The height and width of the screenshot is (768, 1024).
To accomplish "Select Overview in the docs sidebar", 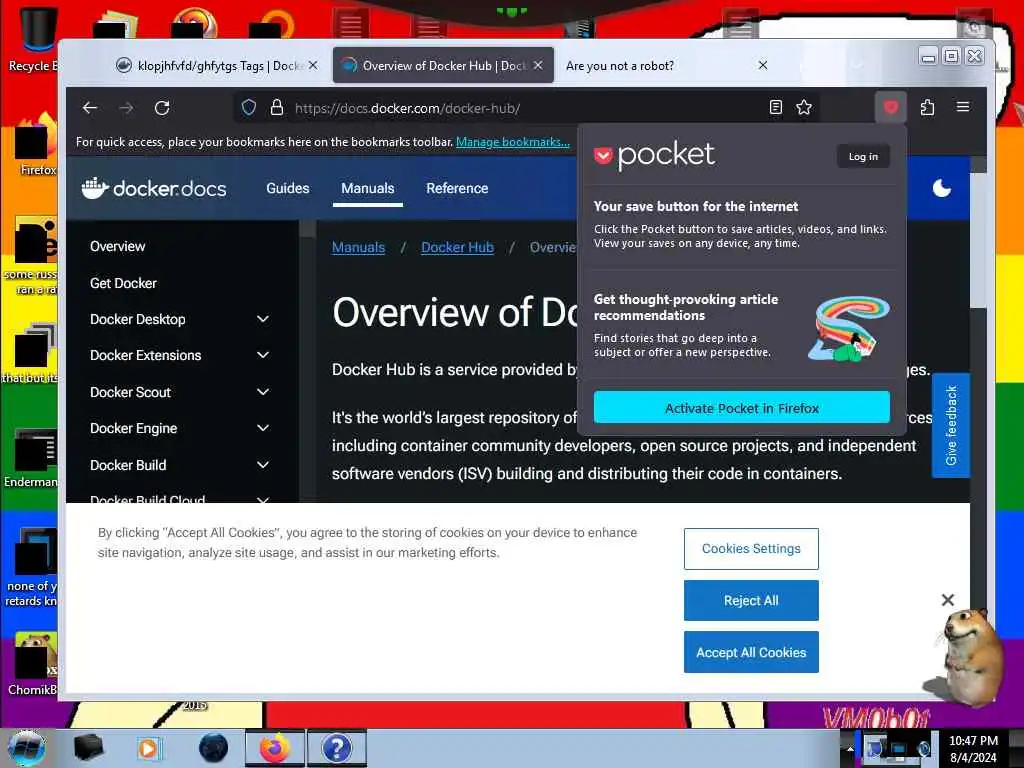I will pyautogui.click(x=118, y=246).
